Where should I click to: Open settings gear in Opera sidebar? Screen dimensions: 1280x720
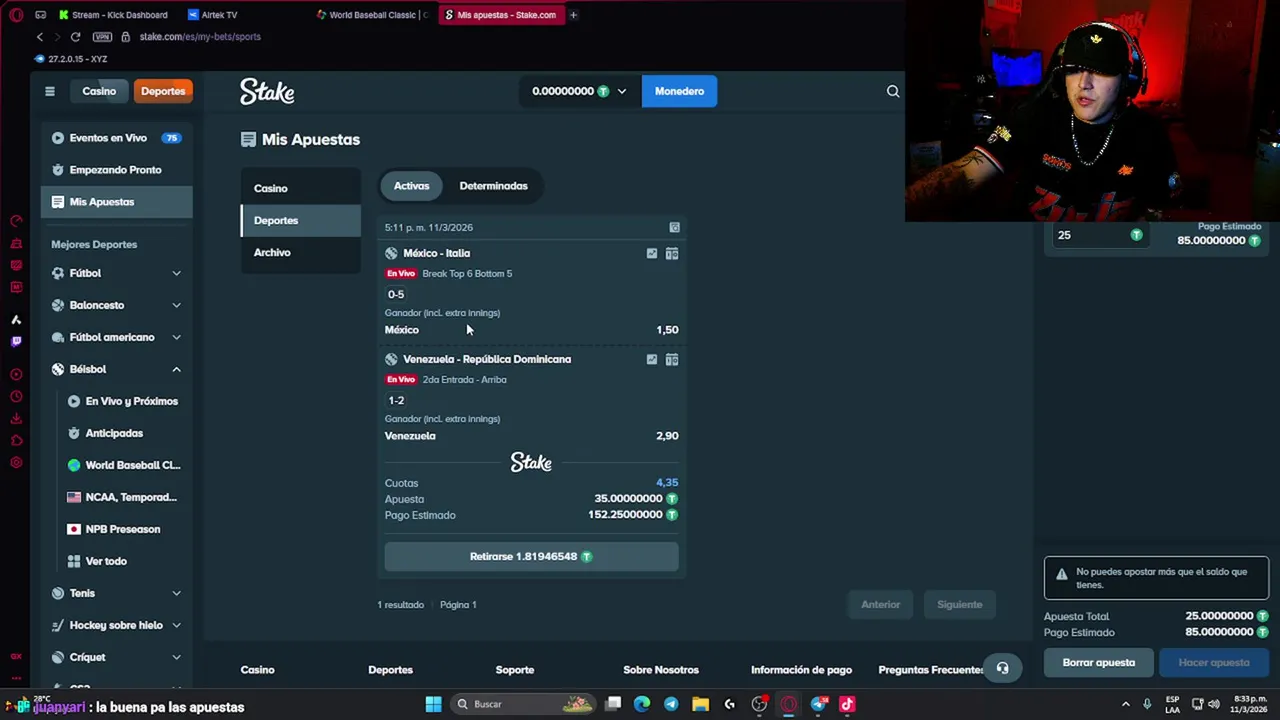[16, 462]
